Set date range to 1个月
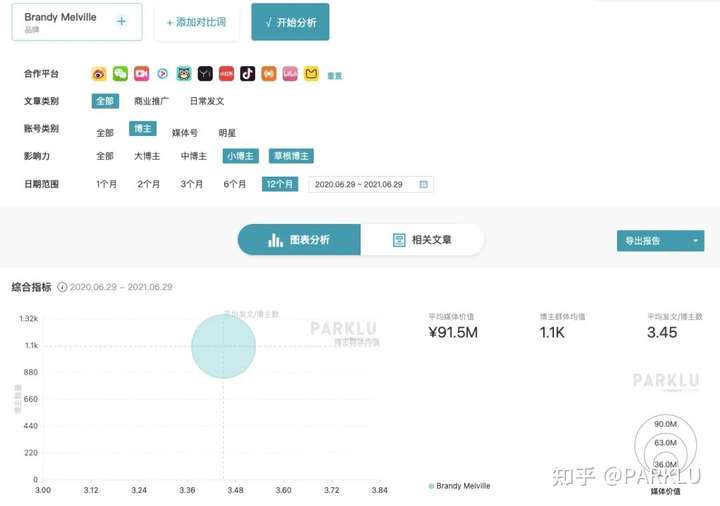This screenshot has height=506, width=720. point(106,184)
